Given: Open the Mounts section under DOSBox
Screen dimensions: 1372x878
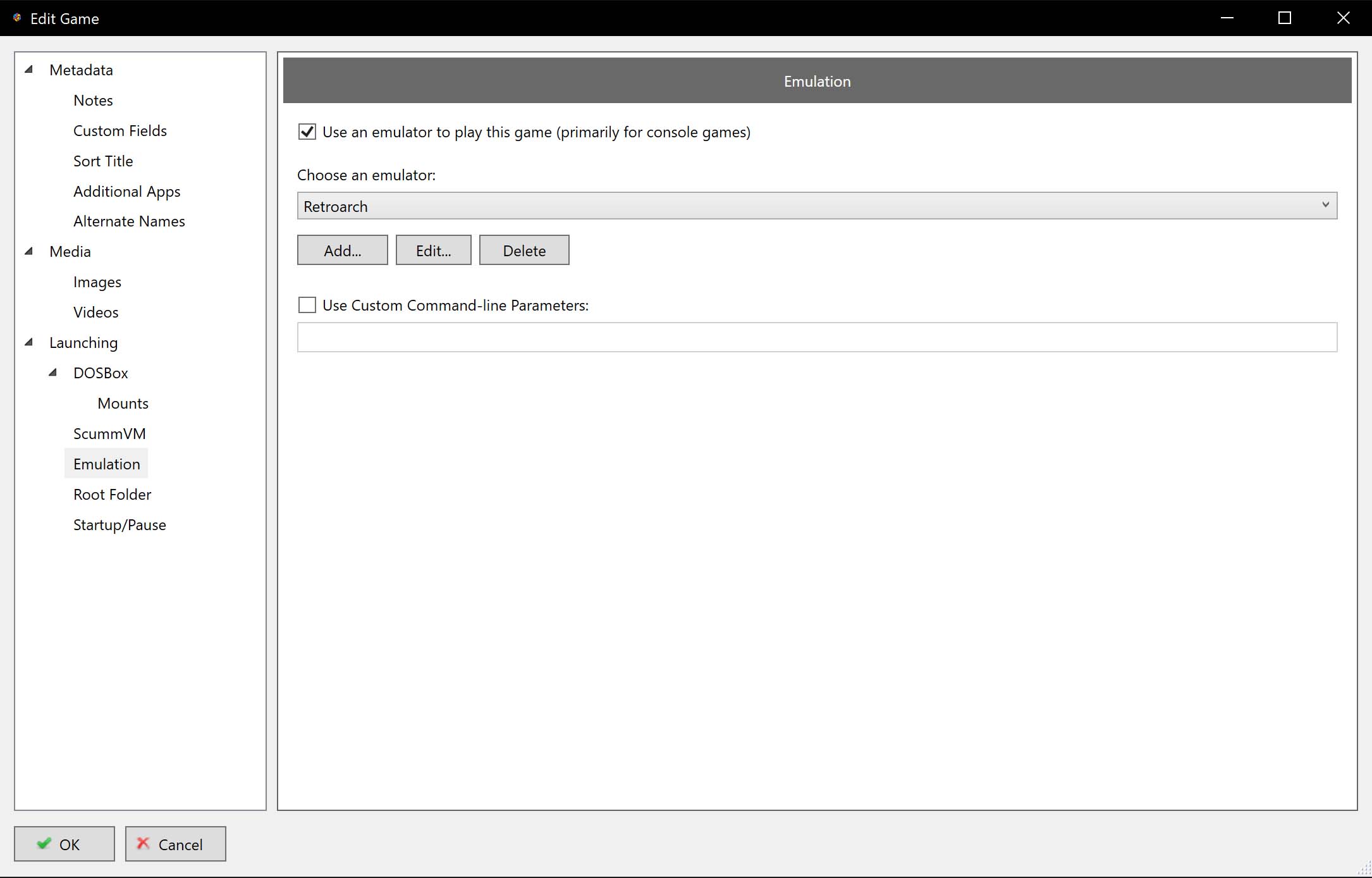Looking at the screenshot, I should [123, 404].
